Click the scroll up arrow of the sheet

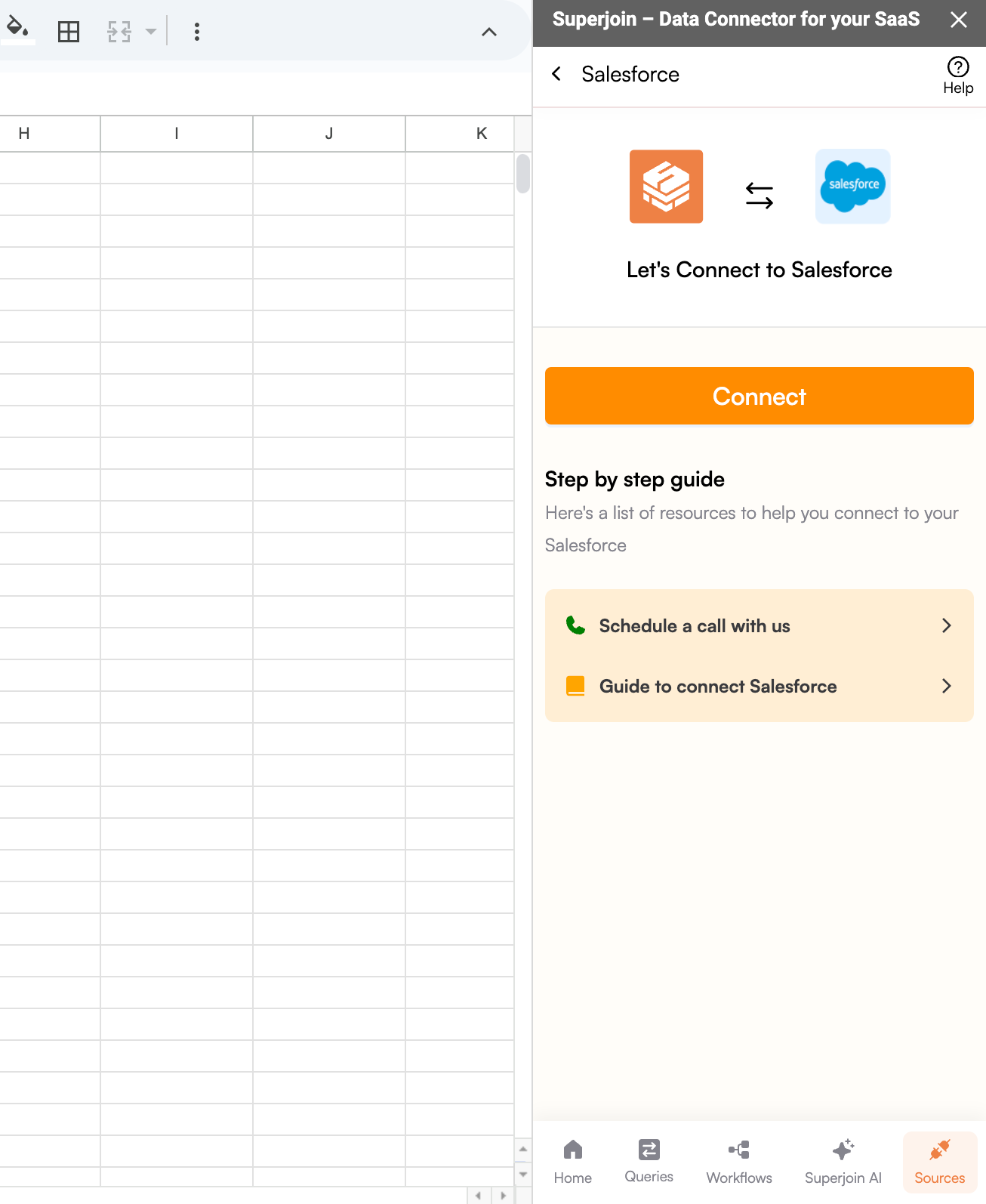523,1149
